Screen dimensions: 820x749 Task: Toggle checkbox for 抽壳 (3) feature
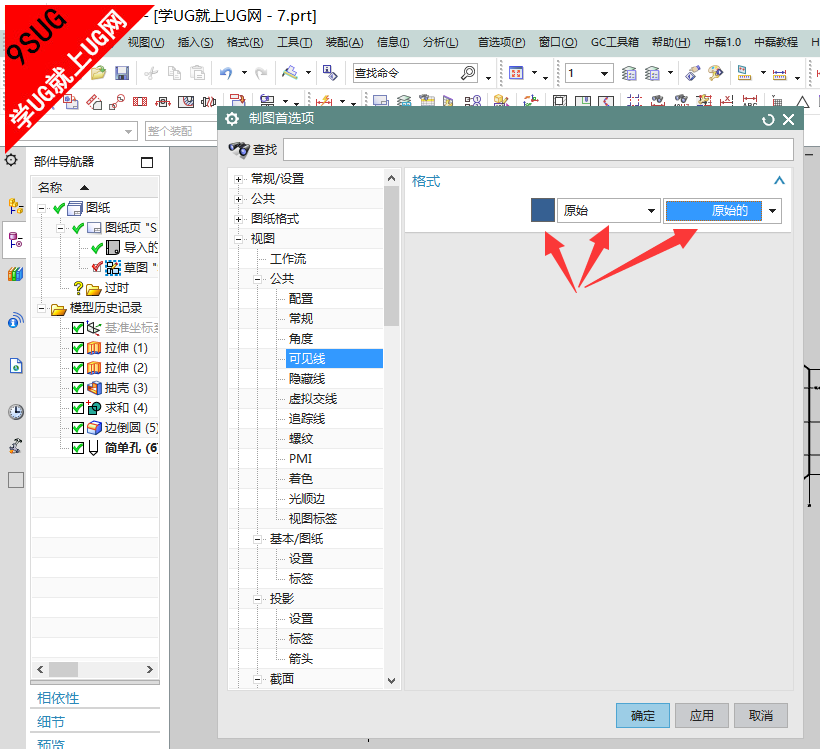pos(77,388)
